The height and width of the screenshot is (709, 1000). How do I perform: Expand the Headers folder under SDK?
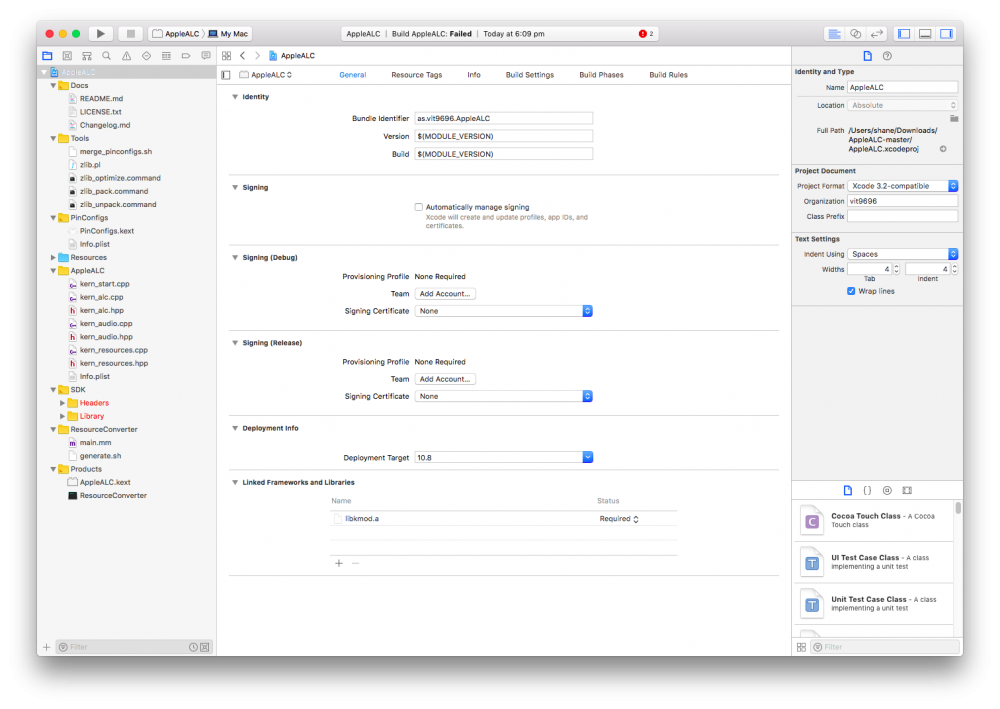(62, 403)
